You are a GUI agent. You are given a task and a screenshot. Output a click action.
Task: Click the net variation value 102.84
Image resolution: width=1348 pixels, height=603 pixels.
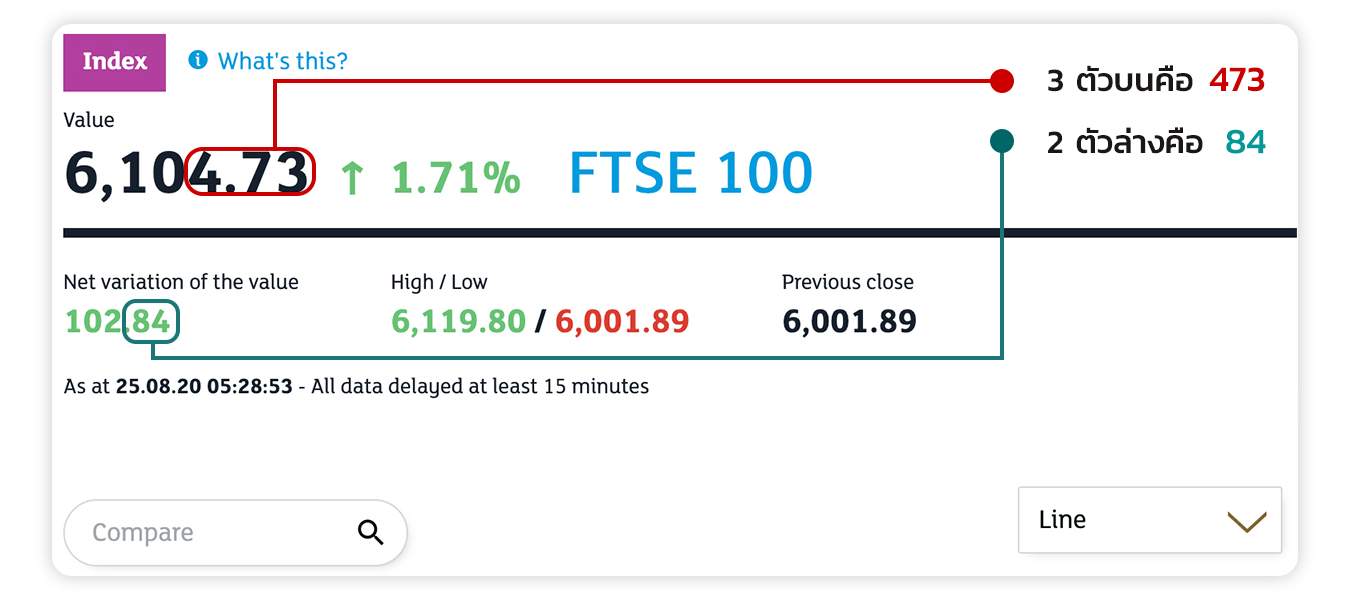(117, 322)
